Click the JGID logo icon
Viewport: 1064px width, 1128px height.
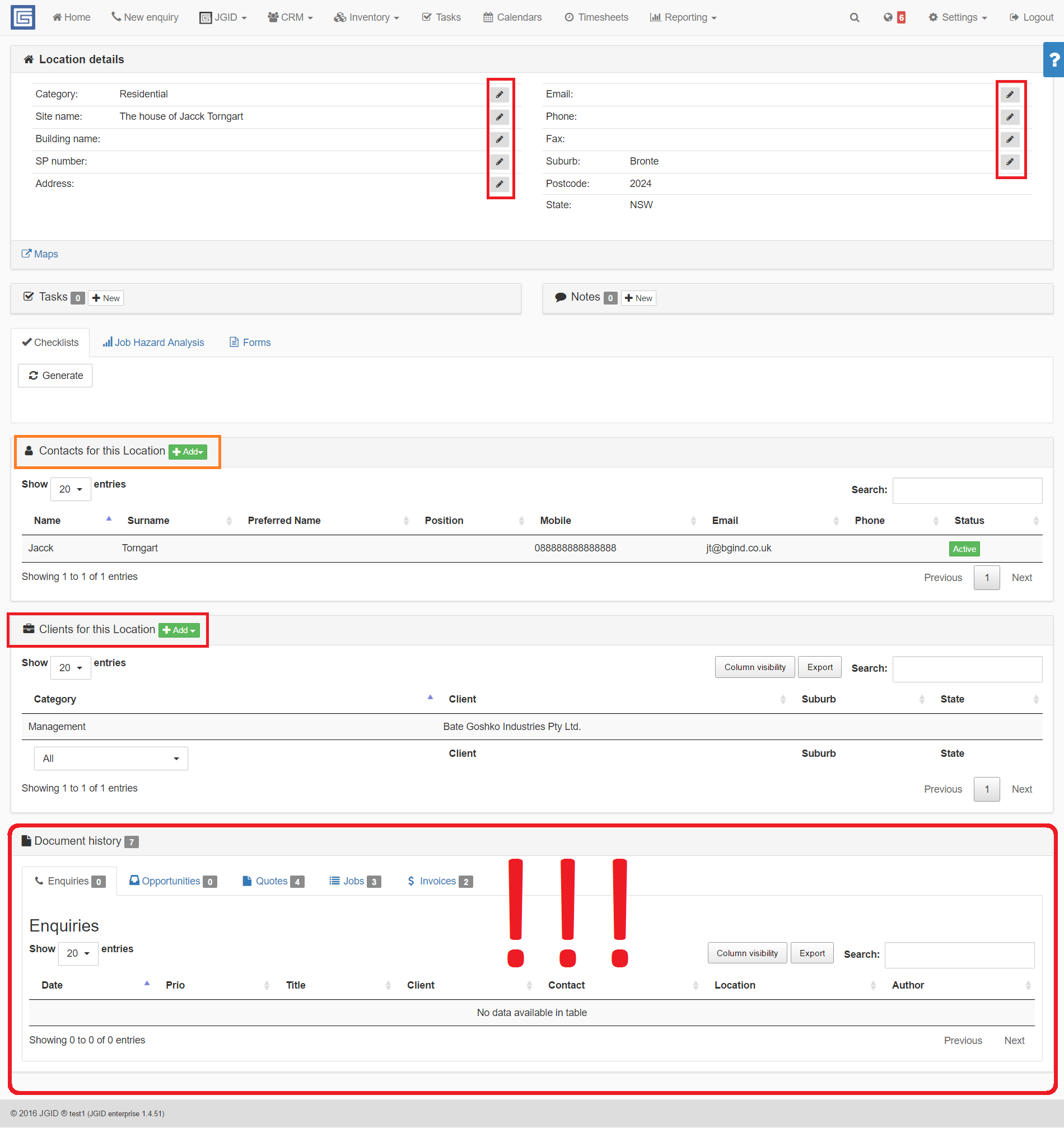pos(23,17)
